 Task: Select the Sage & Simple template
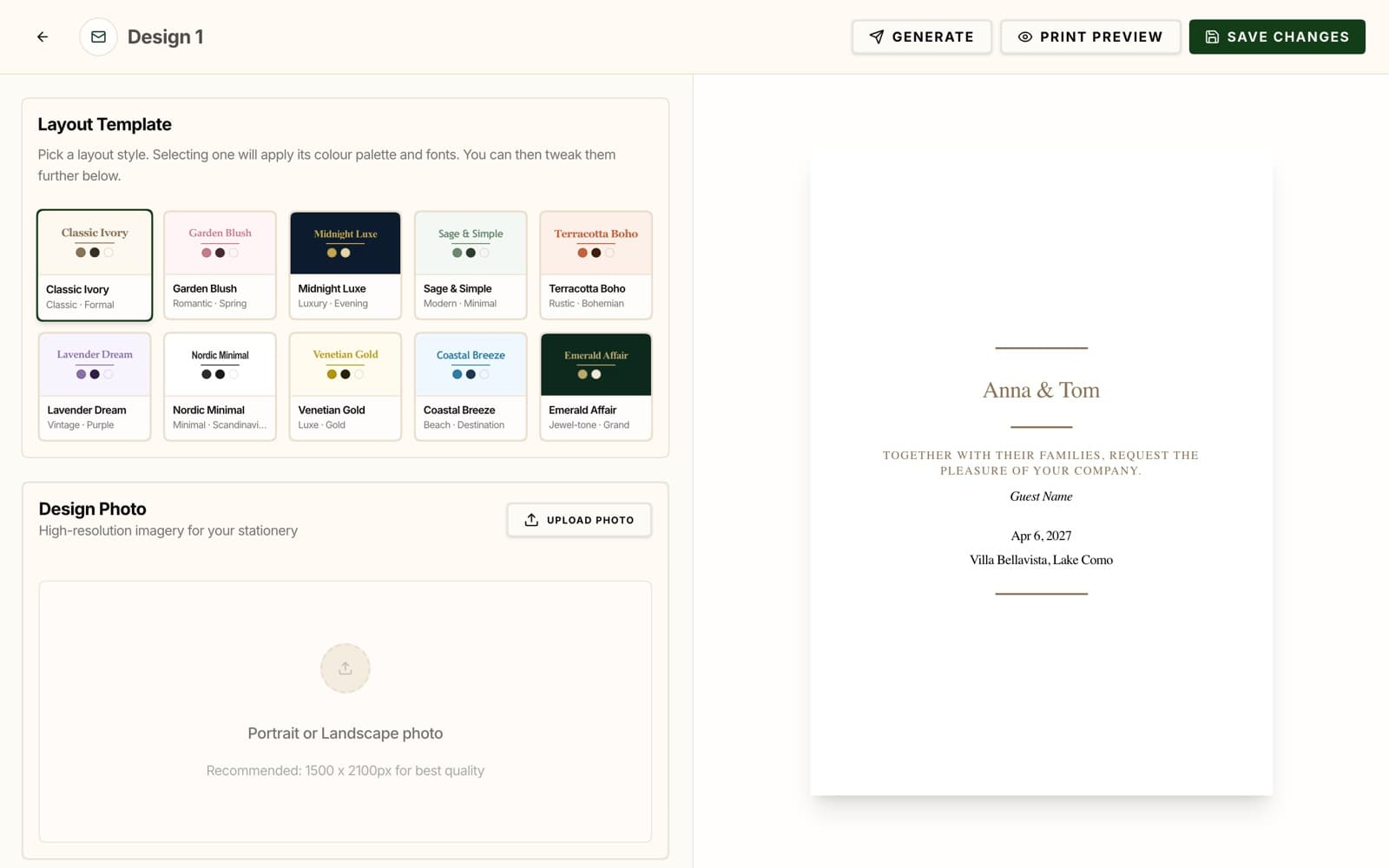coord(471,265)
